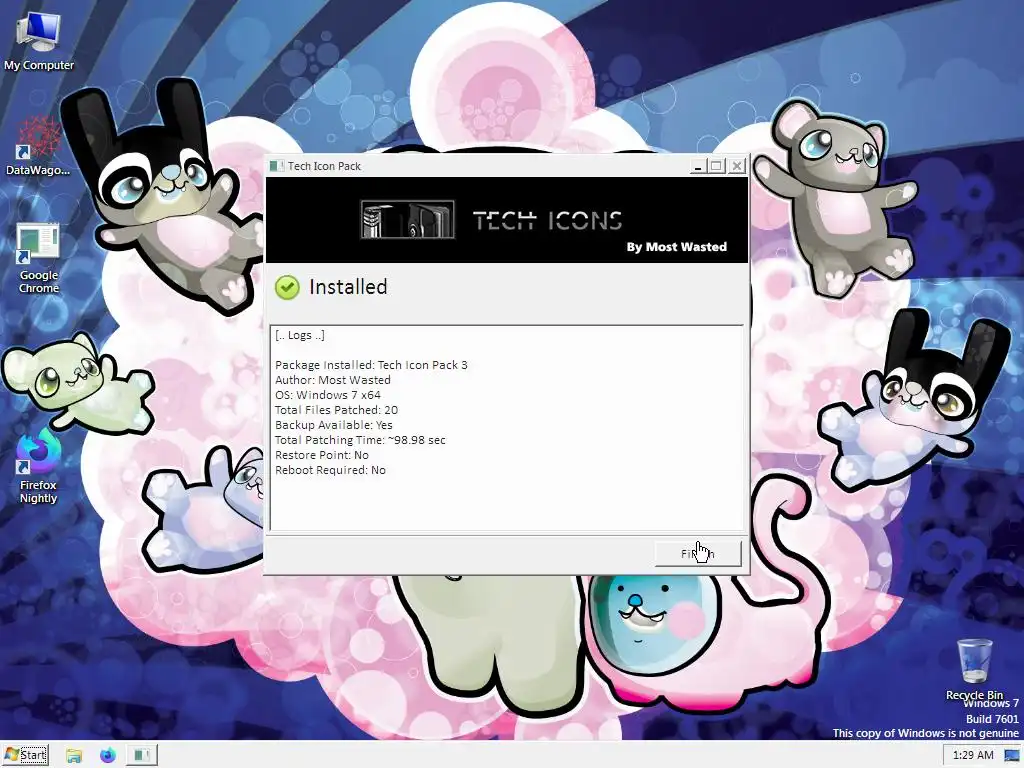This screenshot has height=768, width=1024.
Task: Click the maximize button of Tech Icon Pack
Action: coord(716,166)
